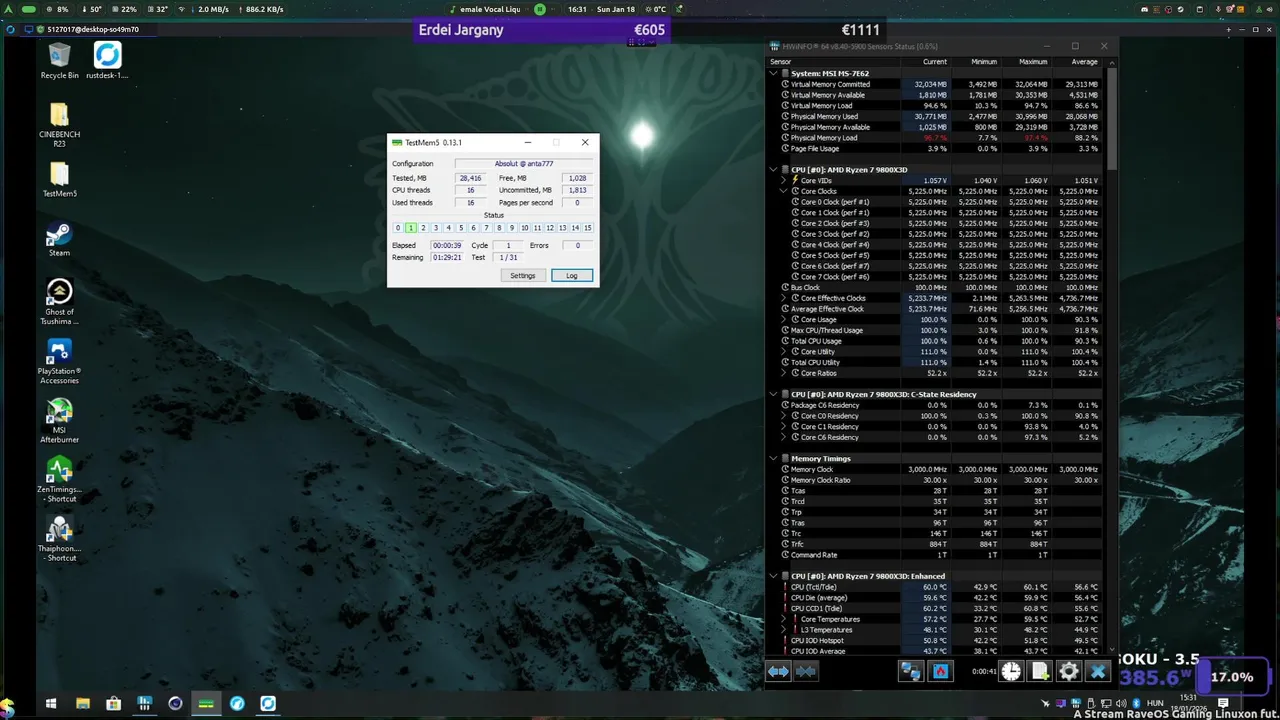Switch to the Cinebench taskbar icon
This screenshot has width=1280, height=720.
[x=175, y=704]
